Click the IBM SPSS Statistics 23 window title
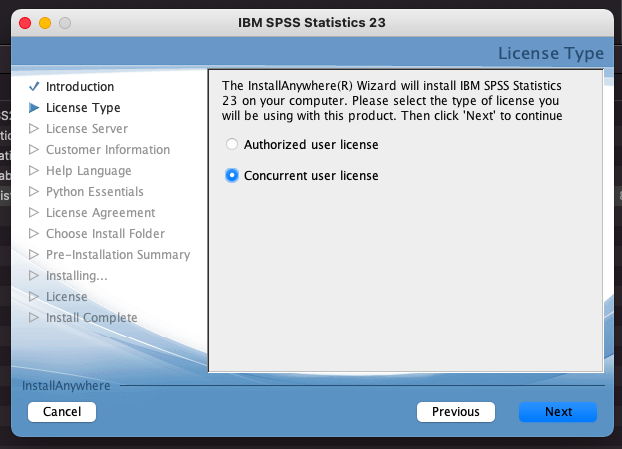This screenshot has width=622, height=449. (312, 23)
